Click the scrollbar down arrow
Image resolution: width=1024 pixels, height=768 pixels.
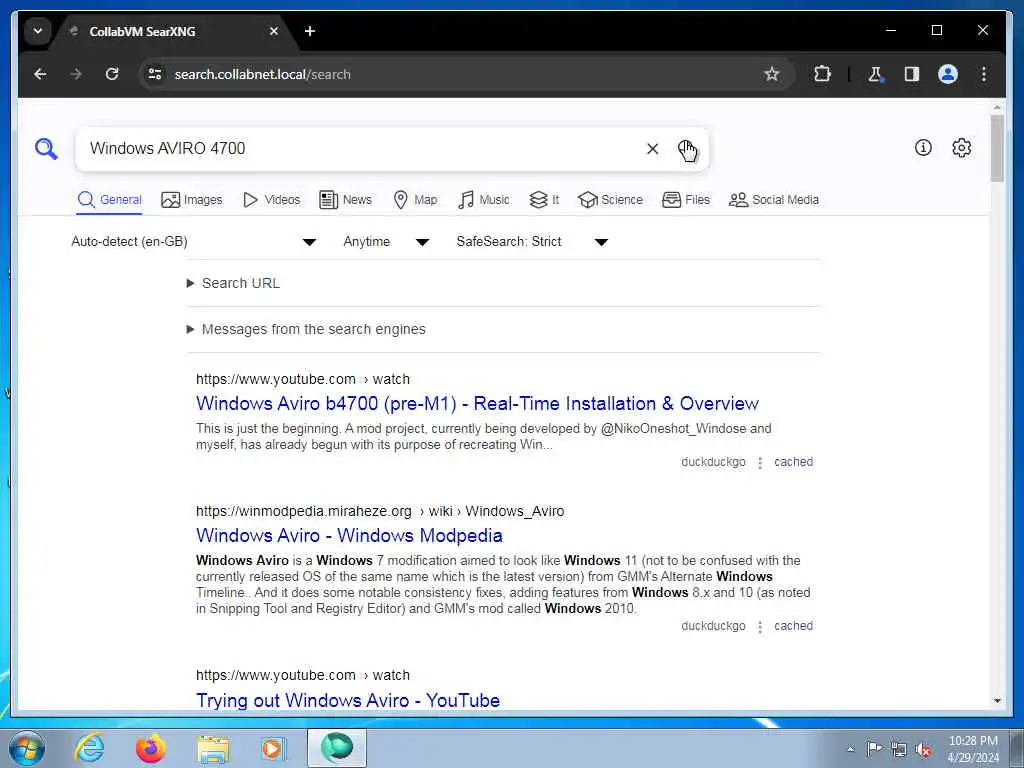click(997, 701)
